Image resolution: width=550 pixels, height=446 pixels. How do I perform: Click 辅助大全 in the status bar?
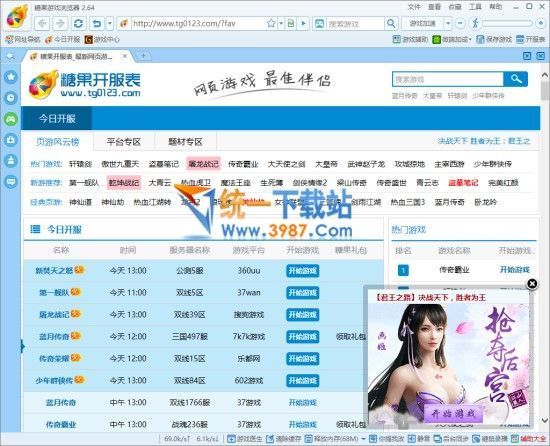(529, 439)
